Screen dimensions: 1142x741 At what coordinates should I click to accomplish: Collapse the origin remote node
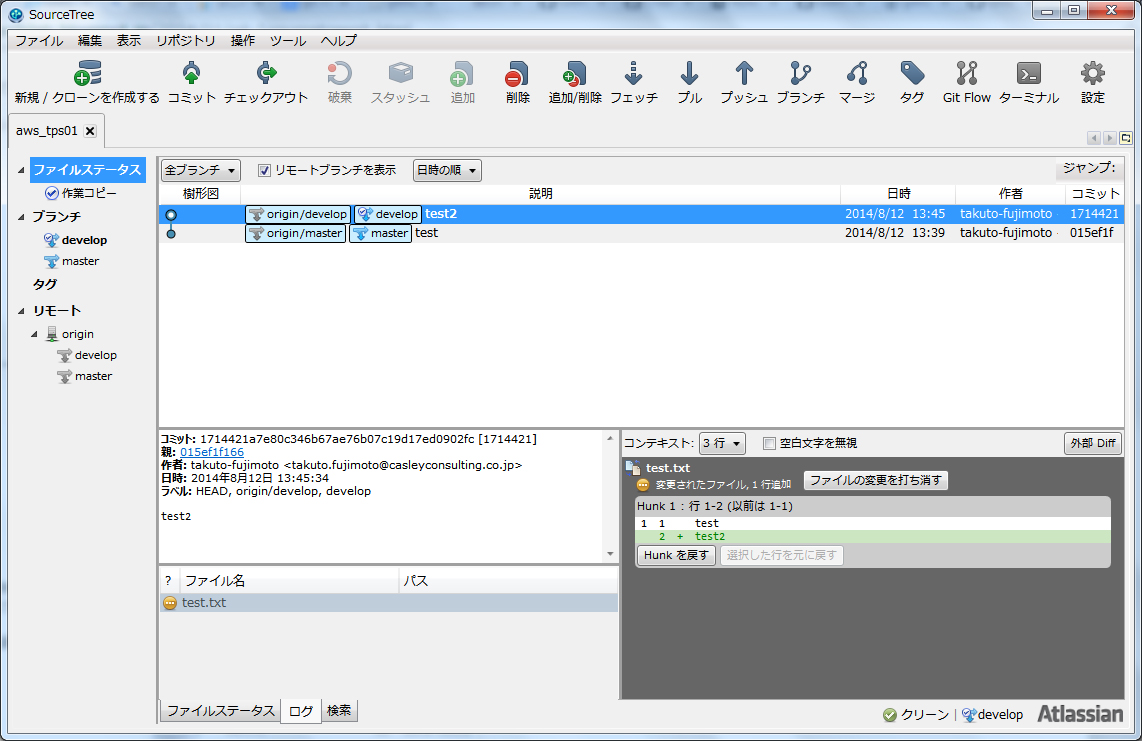(34, 334)
